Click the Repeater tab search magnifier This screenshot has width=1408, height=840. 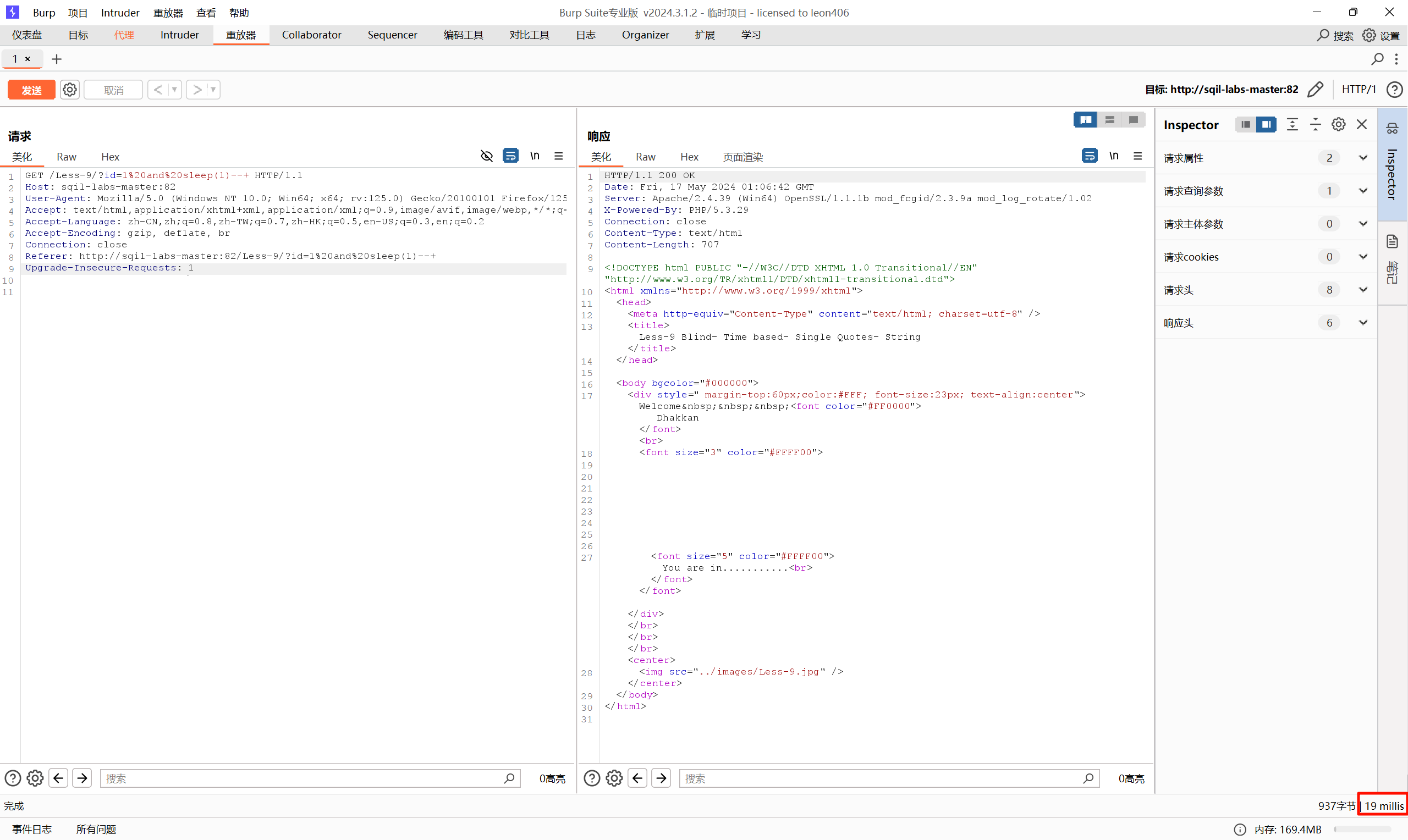1377,59
